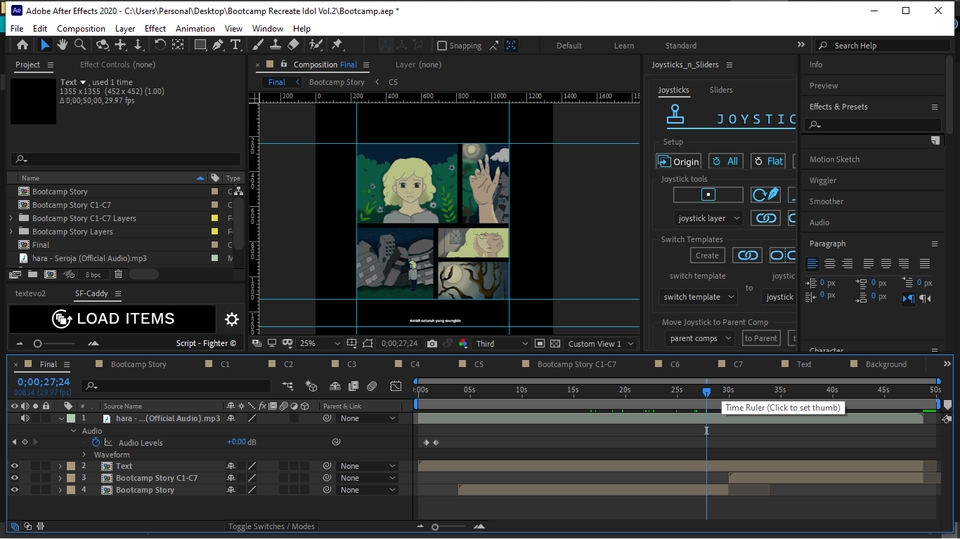This screenshot has width=960, height=539.
Task: Open the Graph Editor icon
Action: (396, 386)
